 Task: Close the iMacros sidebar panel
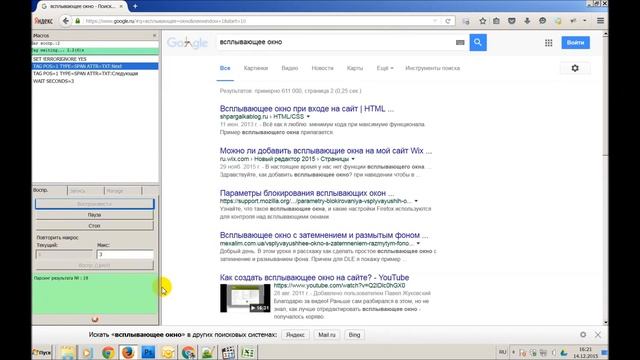coord(154,36)
